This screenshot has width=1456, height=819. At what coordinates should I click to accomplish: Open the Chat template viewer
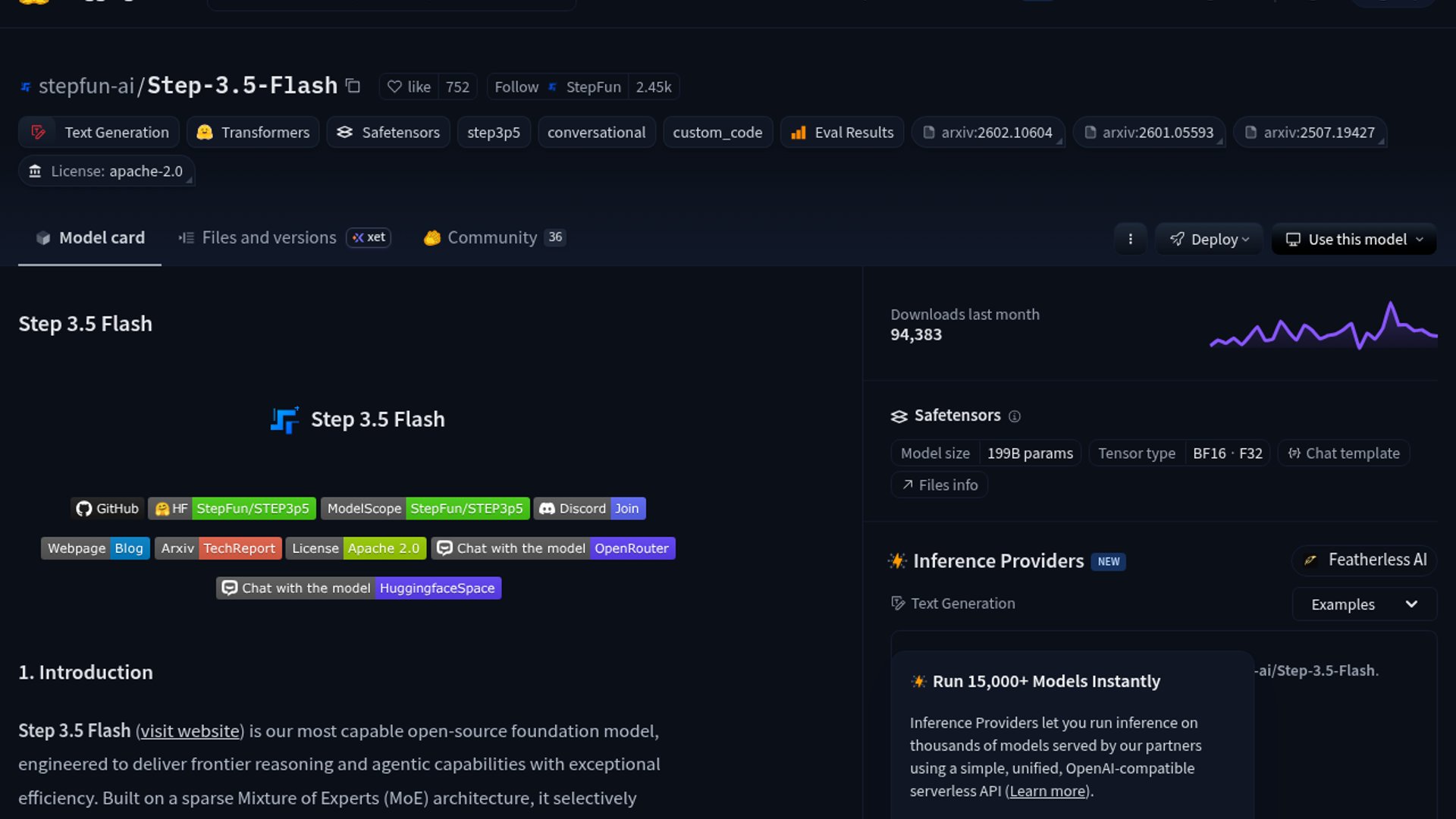coord(1343,453)
